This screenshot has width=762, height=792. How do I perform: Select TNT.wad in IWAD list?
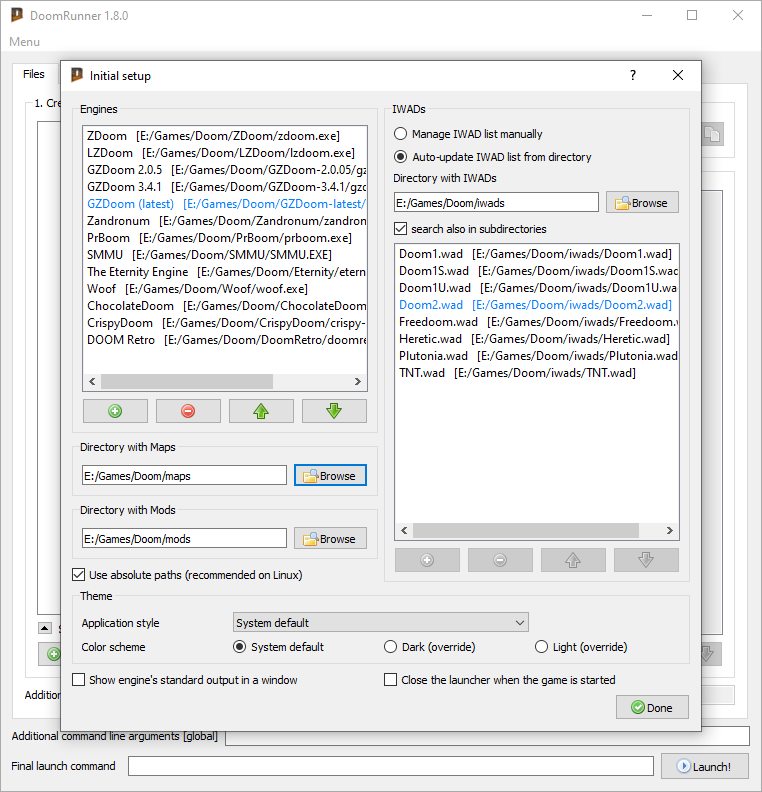pos(537,373)
